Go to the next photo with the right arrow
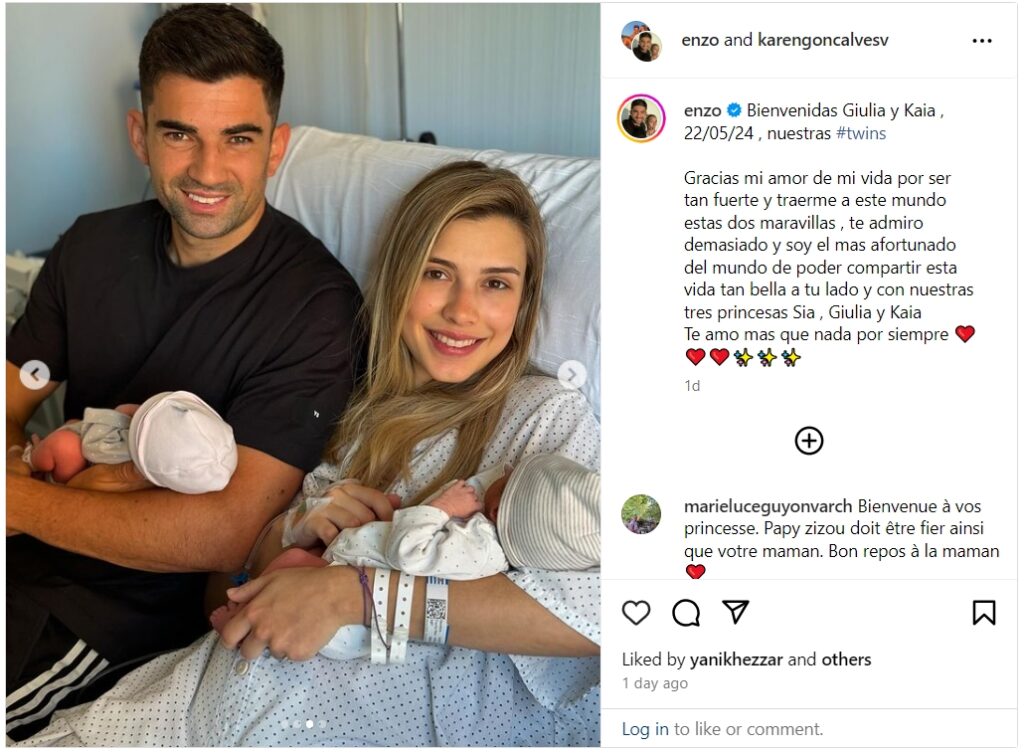1024x754 pixels. pos(571,375)
